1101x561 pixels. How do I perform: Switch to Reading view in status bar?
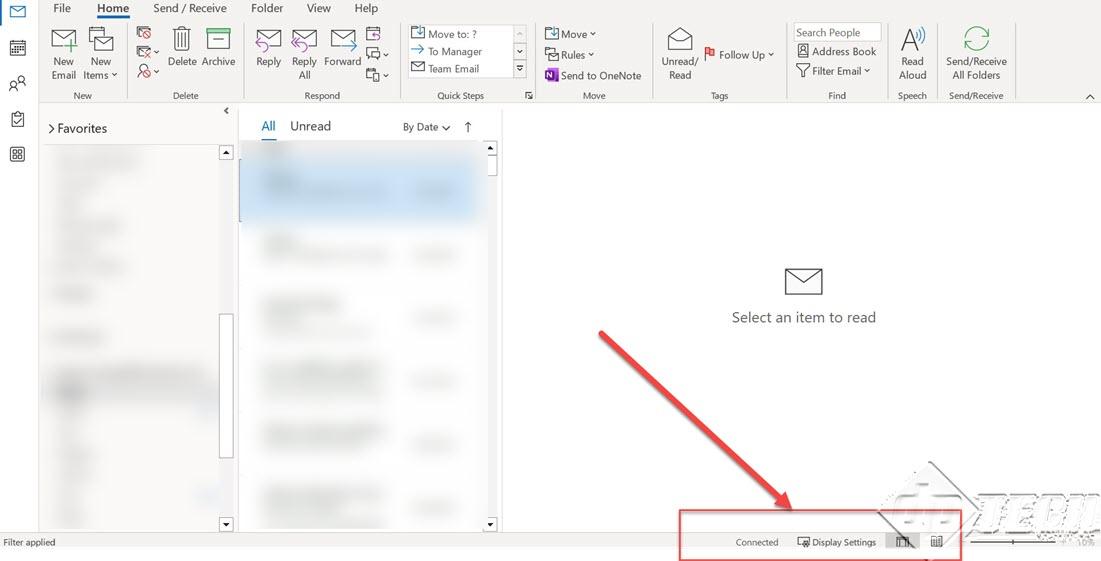(x=936, y=541)
